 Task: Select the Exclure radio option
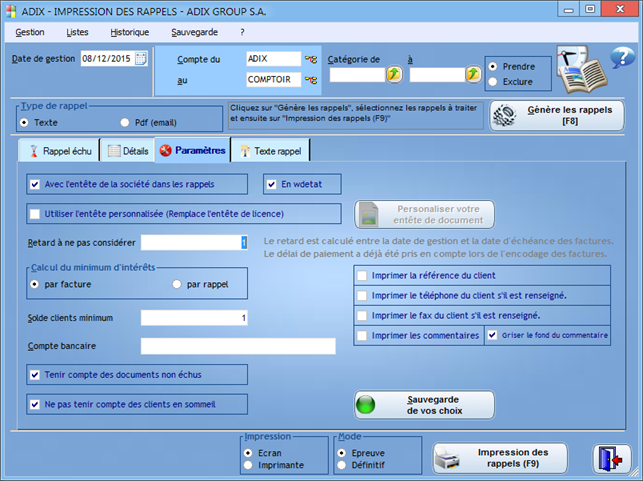[x=493, y=82]
